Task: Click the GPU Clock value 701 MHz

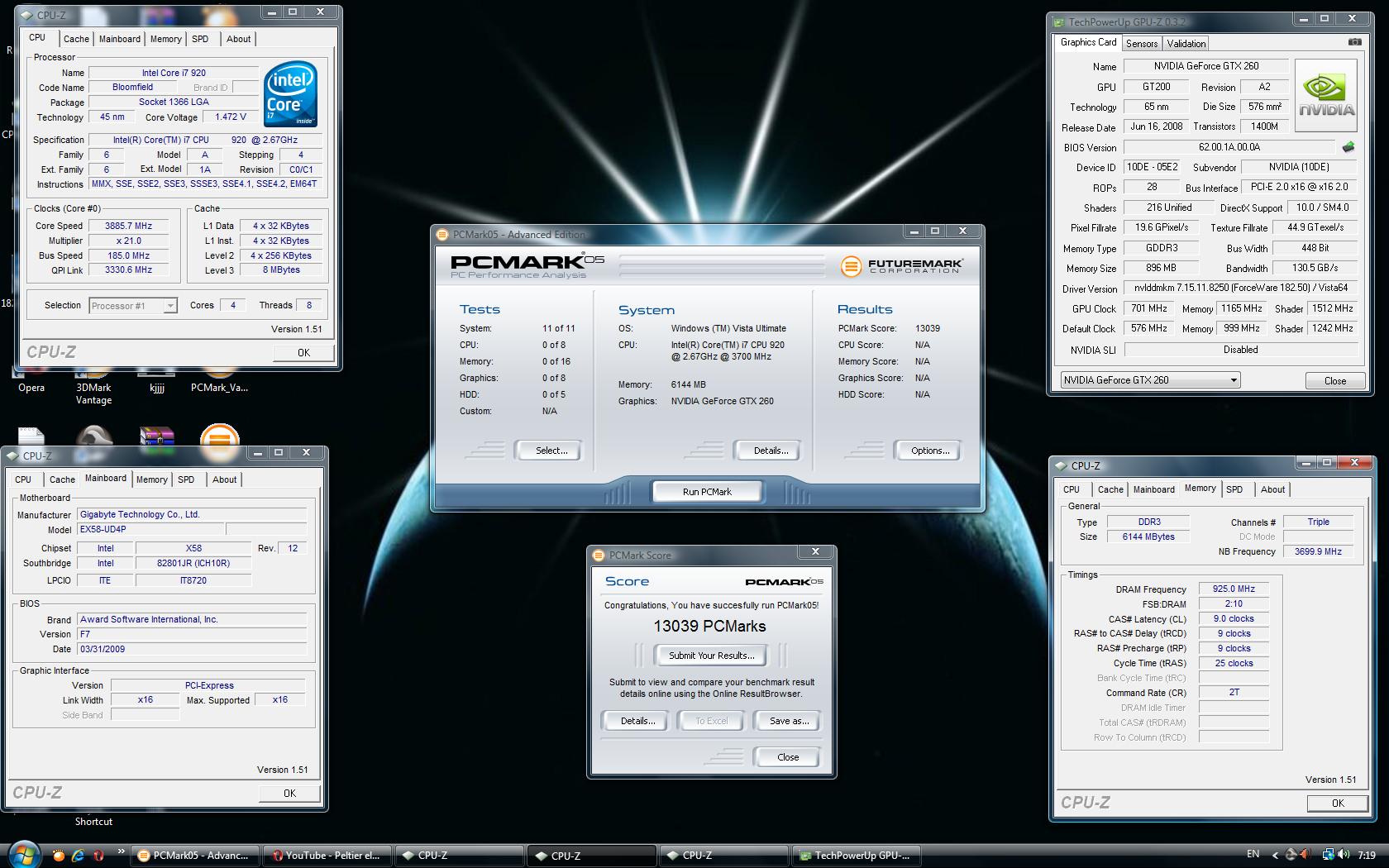Action: (1149, 308)
